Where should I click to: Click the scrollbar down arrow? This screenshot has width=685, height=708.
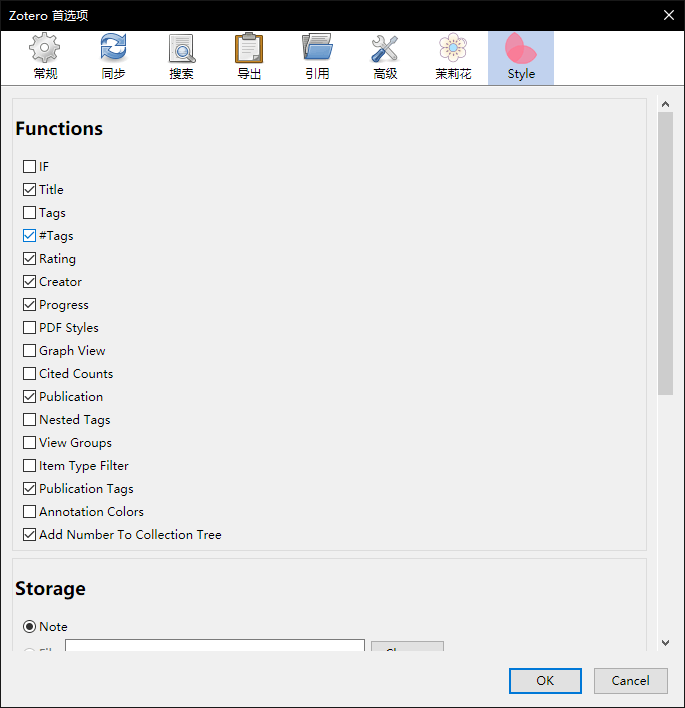pyautogui.click(x=665, y=643)
